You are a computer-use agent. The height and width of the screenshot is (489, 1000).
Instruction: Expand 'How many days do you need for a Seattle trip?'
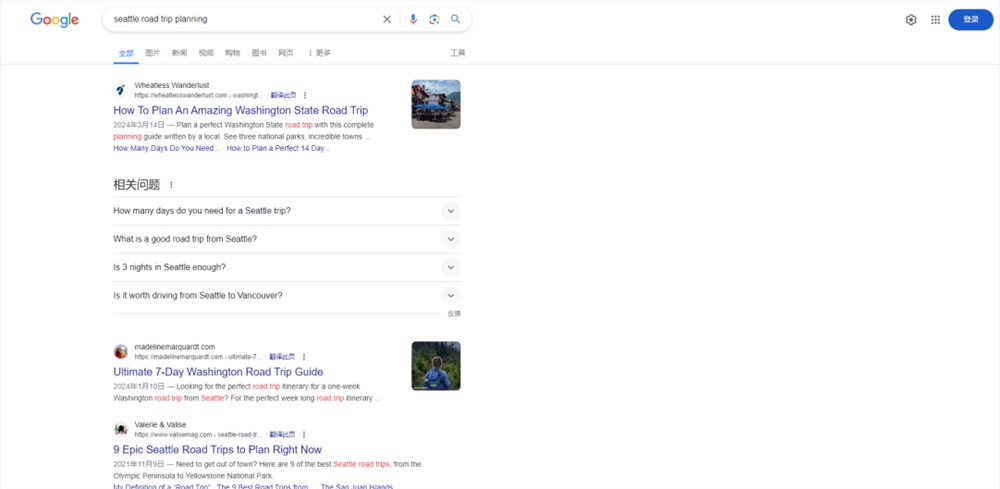pyautogui.click(x=287, y=210)
